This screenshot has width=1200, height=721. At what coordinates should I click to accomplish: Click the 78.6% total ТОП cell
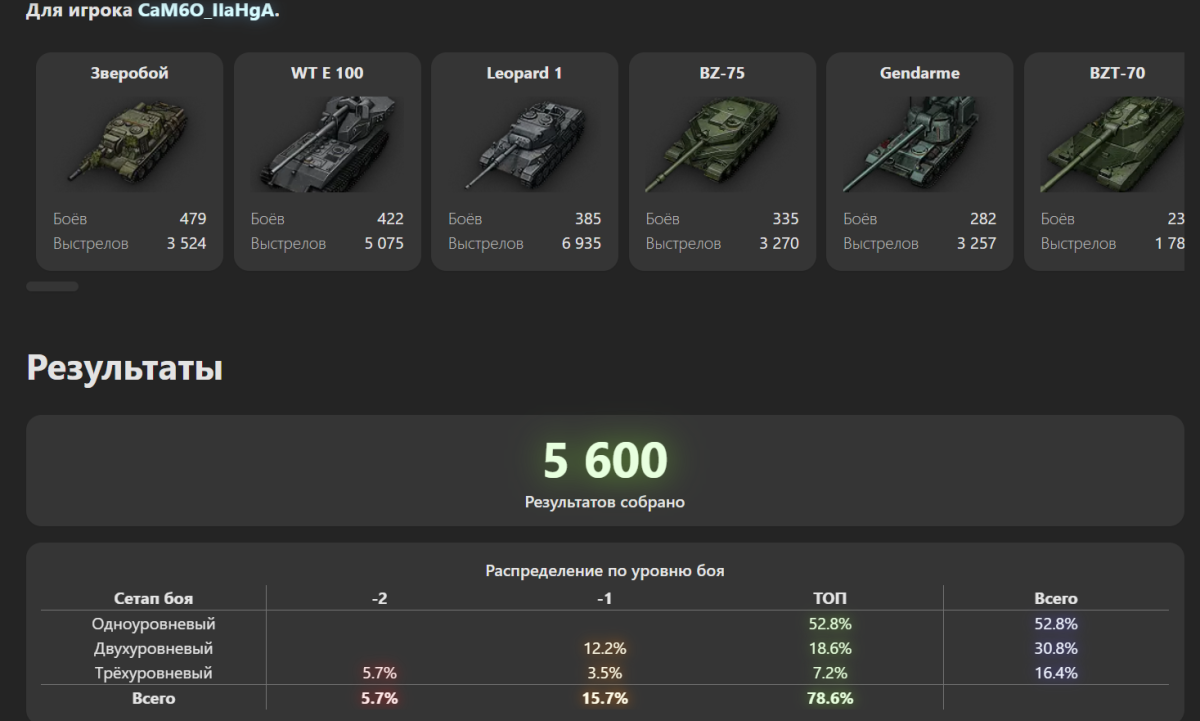click(x=829, y=699)
